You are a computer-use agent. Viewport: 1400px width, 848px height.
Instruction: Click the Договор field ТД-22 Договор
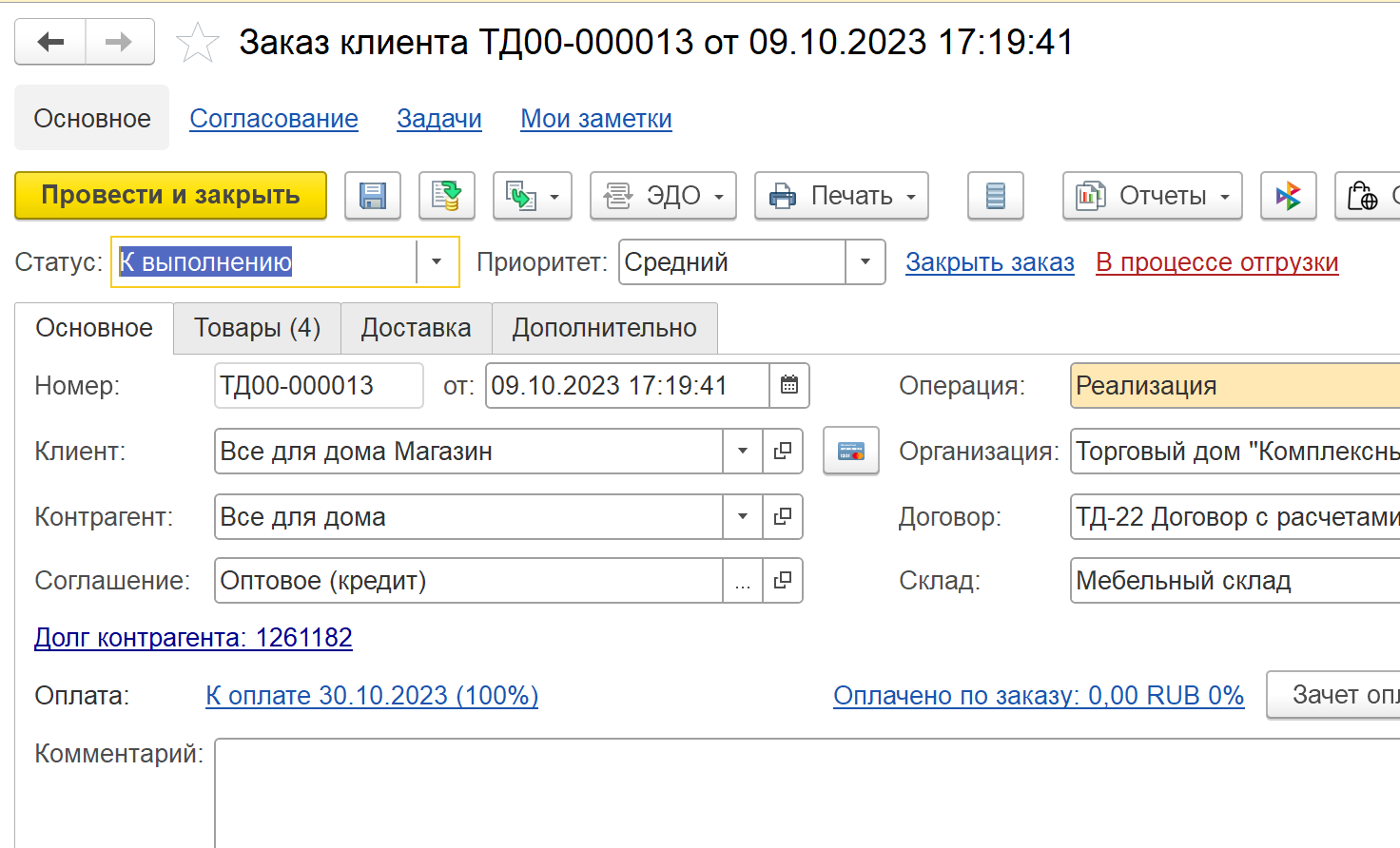coord(1235,517)
